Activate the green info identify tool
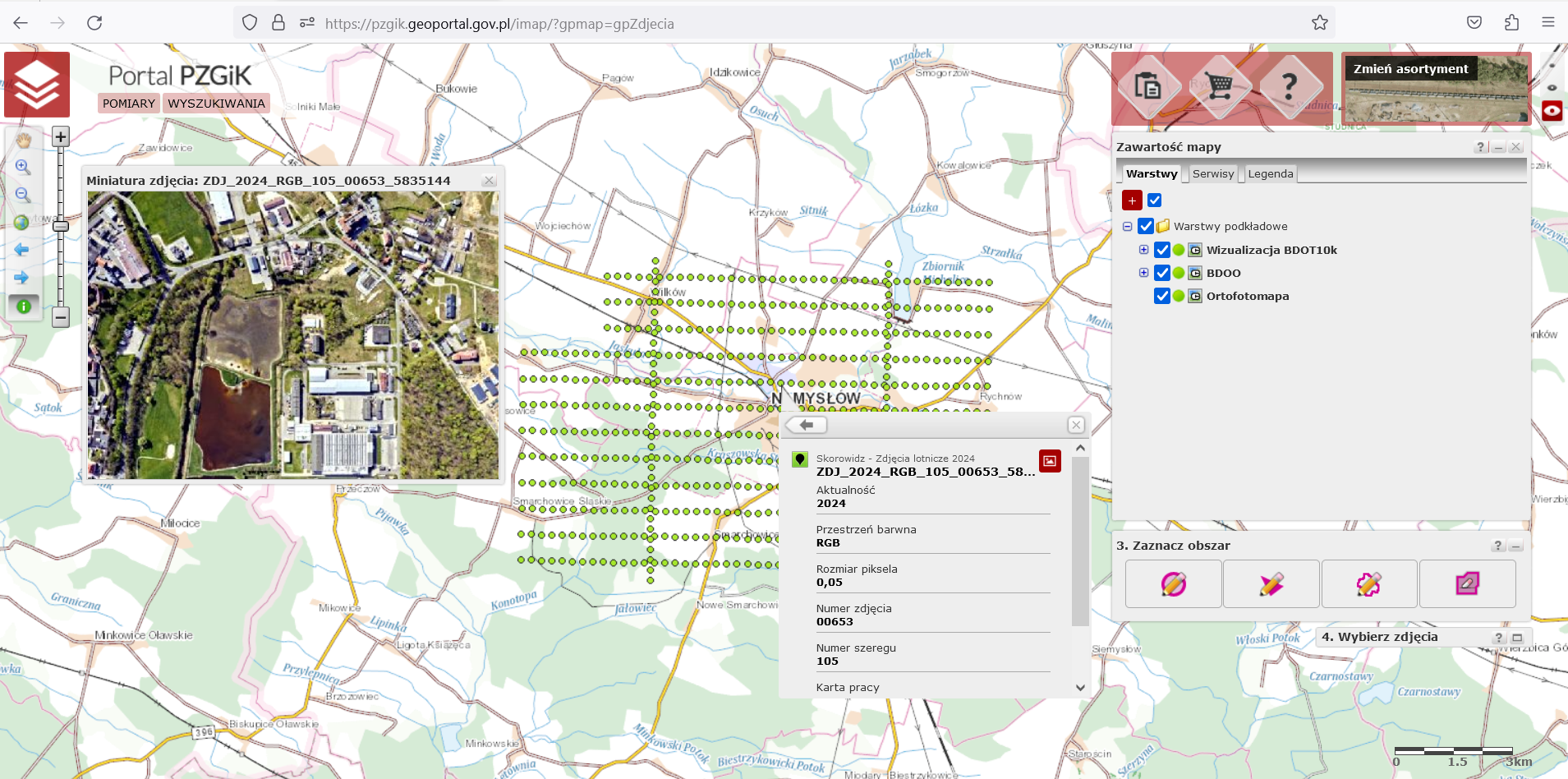This screenshot has height=779, width=1568. [24, 306]
